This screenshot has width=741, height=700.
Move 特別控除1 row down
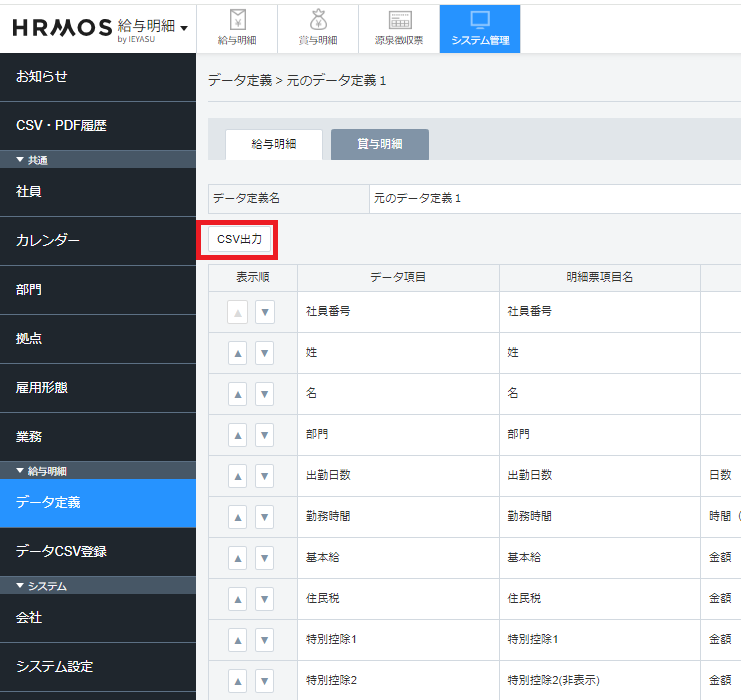pos(265,641)
